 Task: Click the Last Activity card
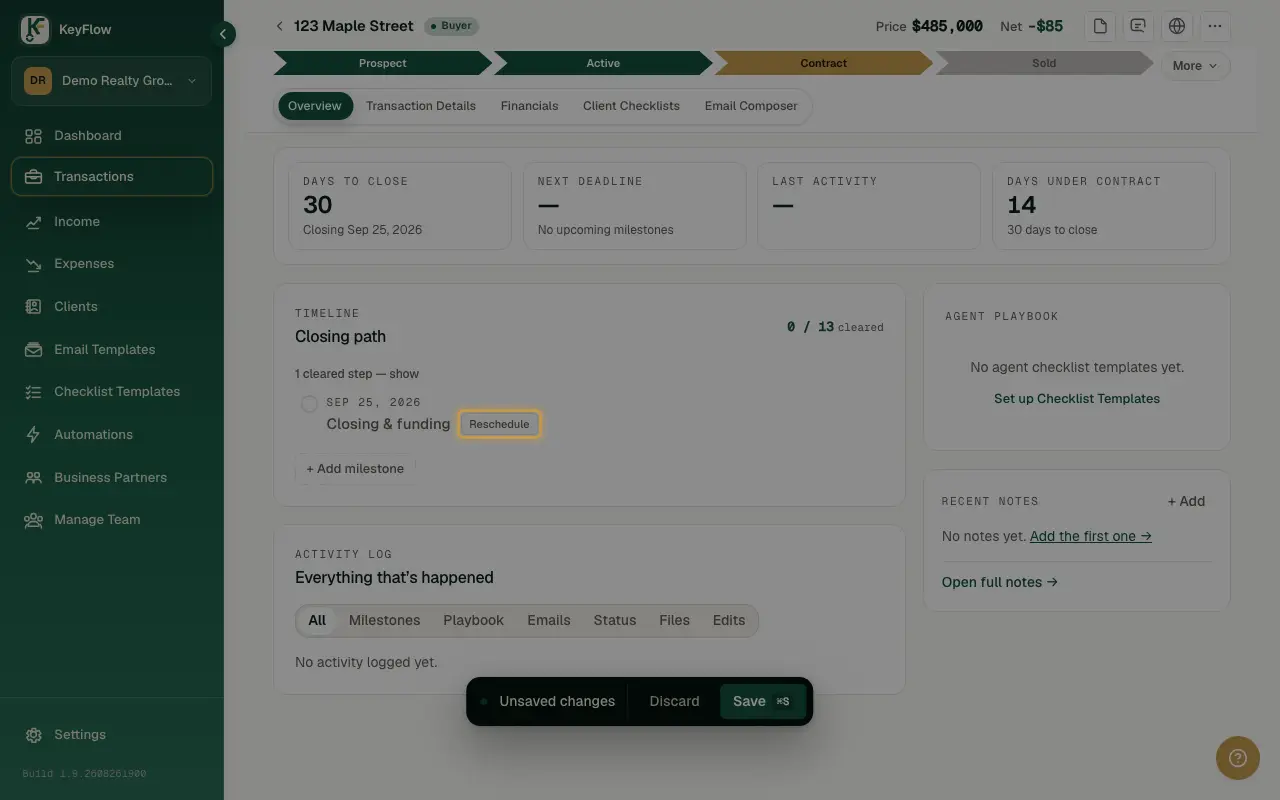click(869, 206)
